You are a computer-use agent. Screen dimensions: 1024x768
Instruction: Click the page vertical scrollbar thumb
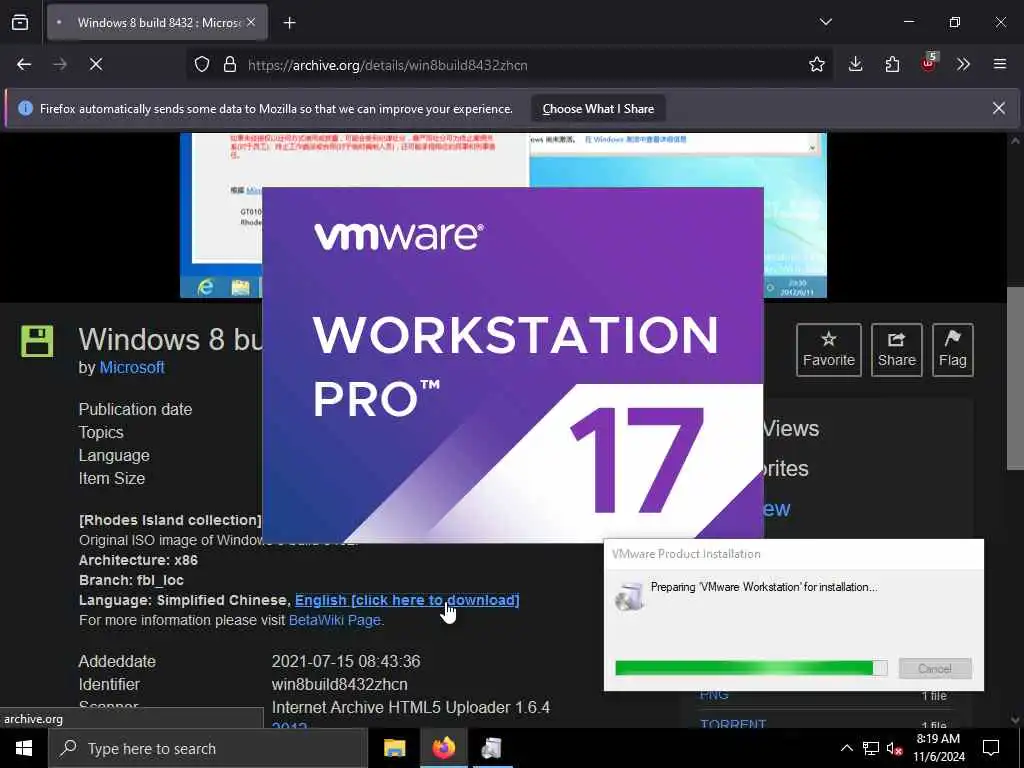tap(1015, 377)
